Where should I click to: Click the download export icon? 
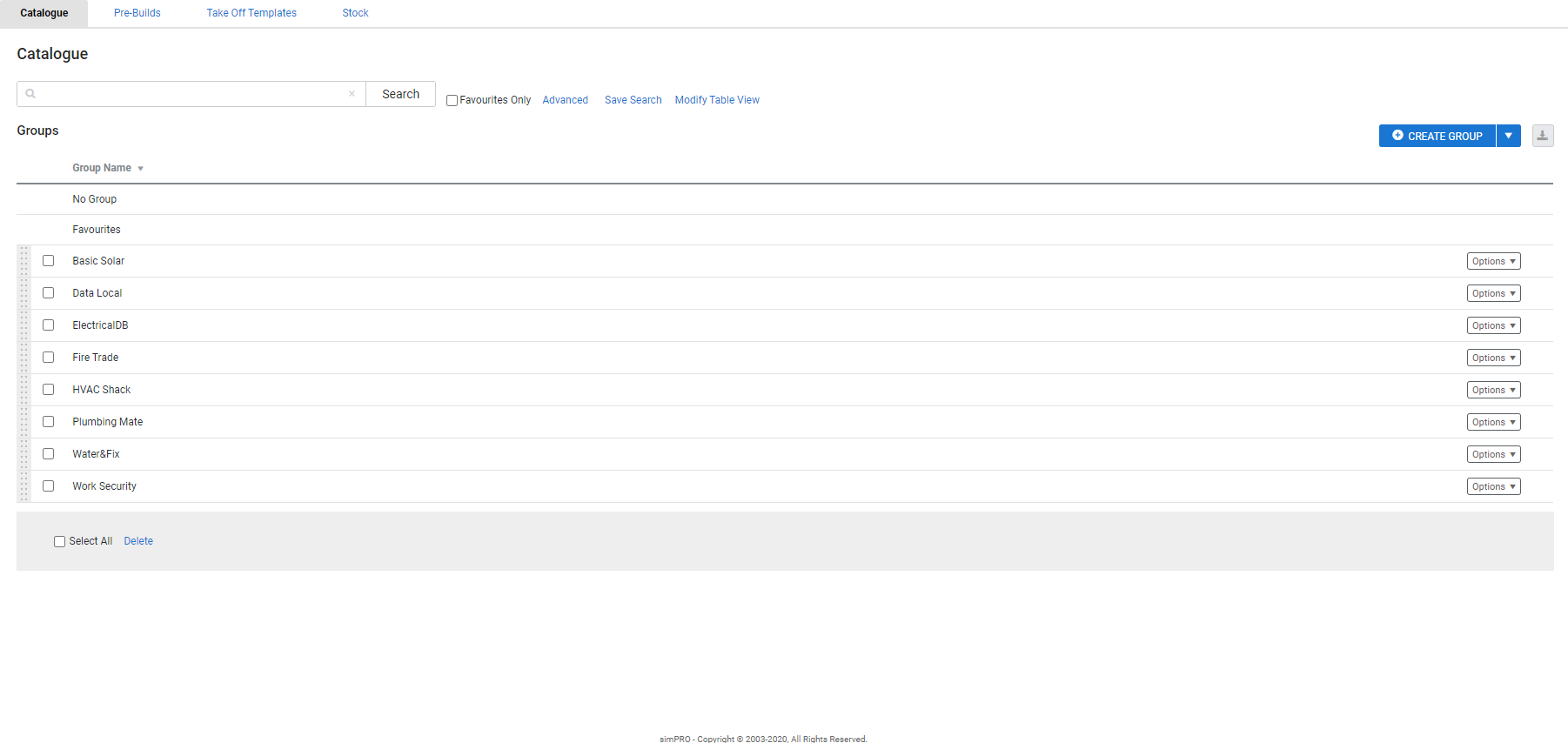(x=1542, y=136)
